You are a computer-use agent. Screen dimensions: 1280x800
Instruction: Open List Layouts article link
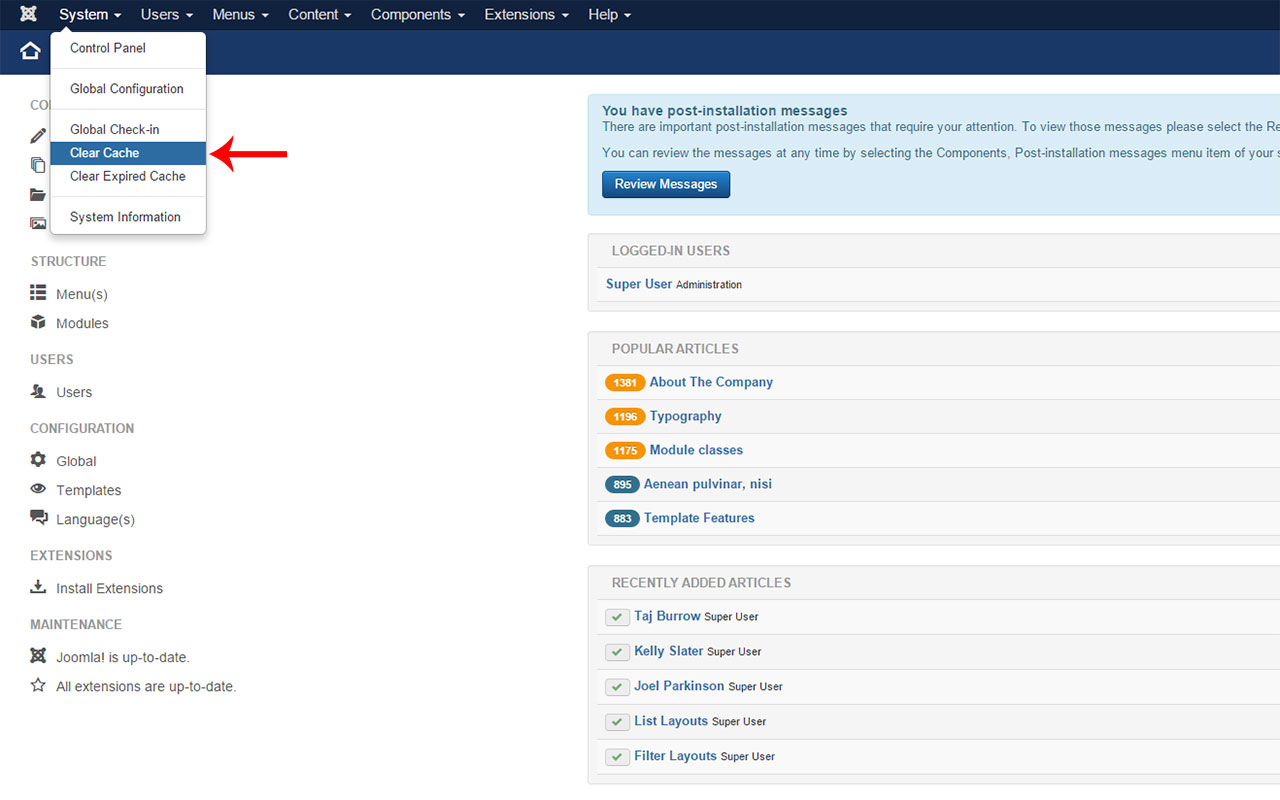(x=671, y=721)
